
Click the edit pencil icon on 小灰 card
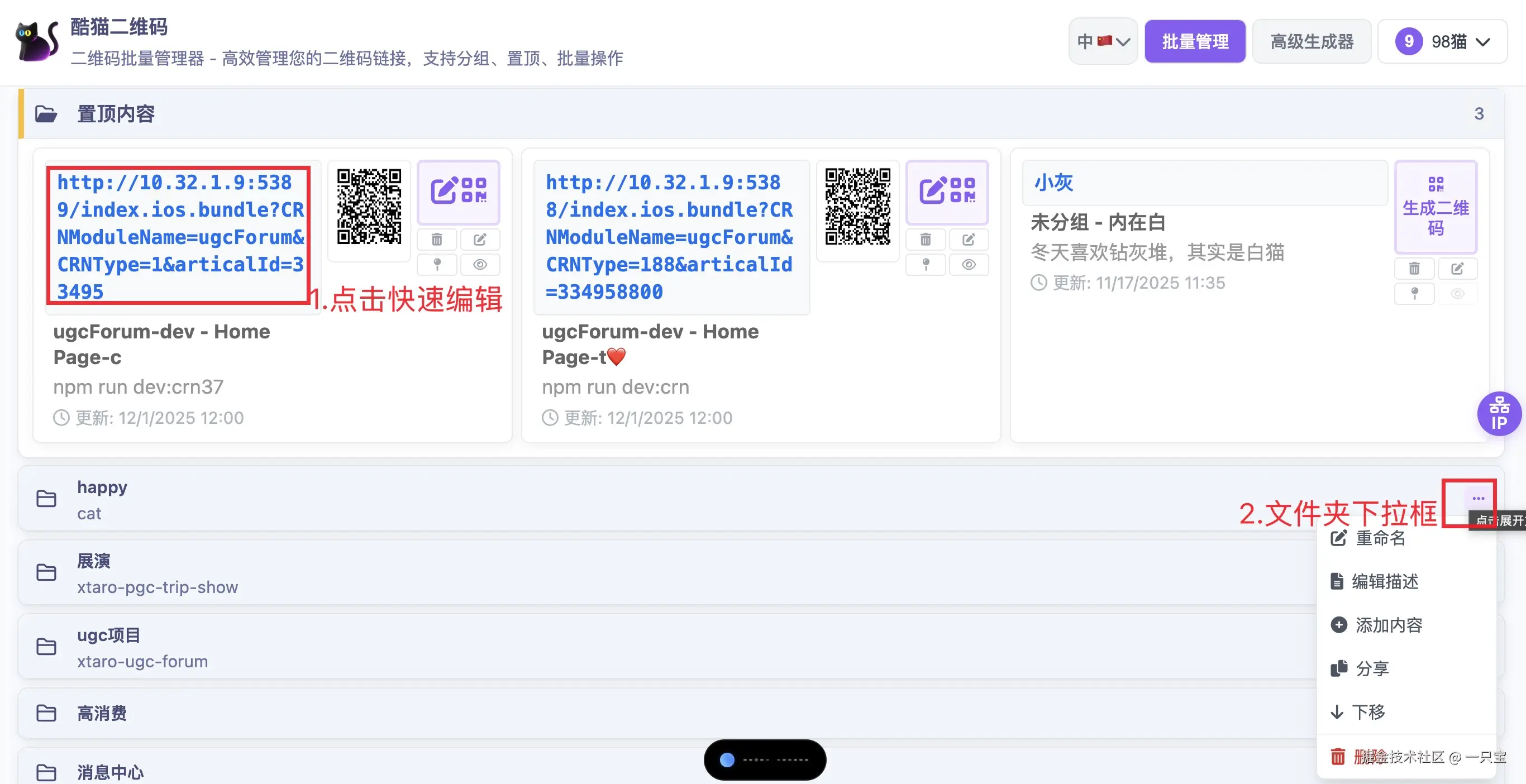pos(1457,269)
